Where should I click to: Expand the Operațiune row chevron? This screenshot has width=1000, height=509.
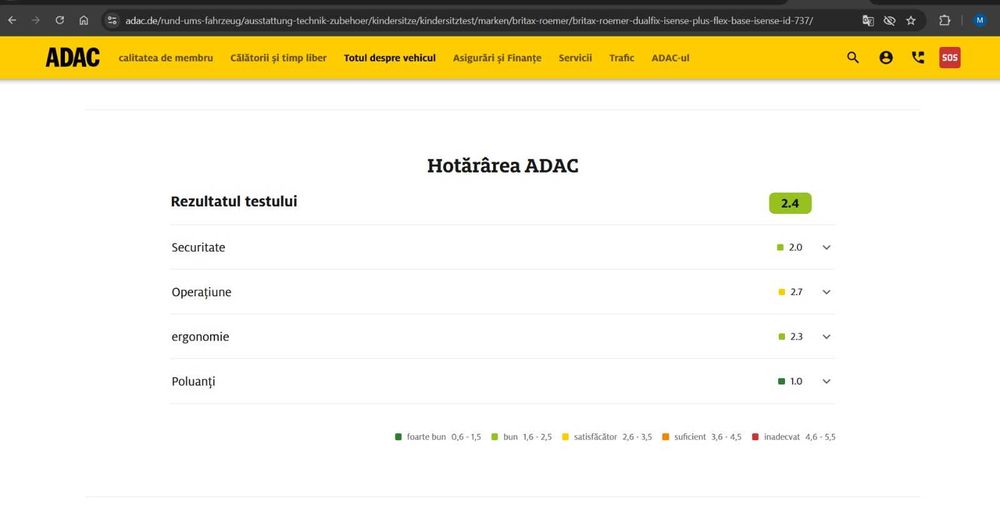coord(827,292)
